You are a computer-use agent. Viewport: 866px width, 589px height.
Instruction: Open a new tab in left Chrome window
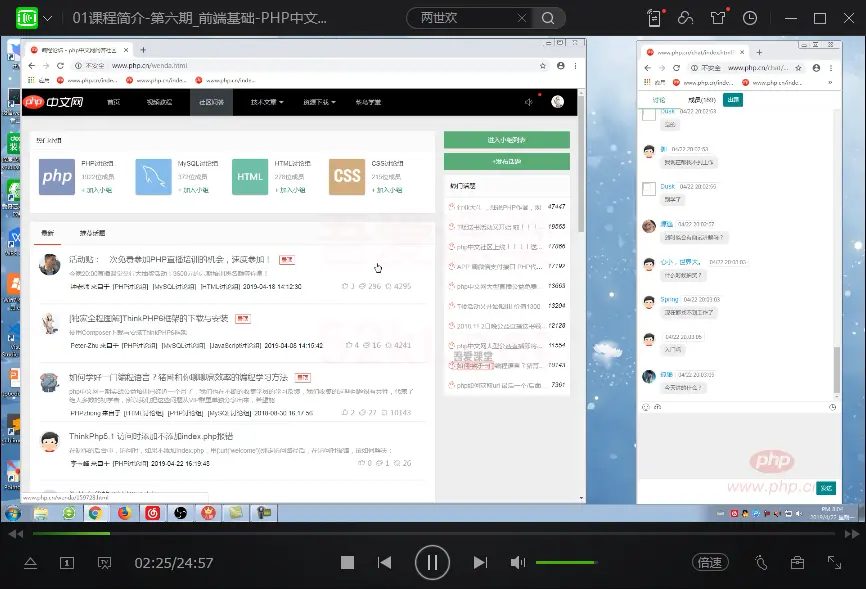(x=143, y=50)
